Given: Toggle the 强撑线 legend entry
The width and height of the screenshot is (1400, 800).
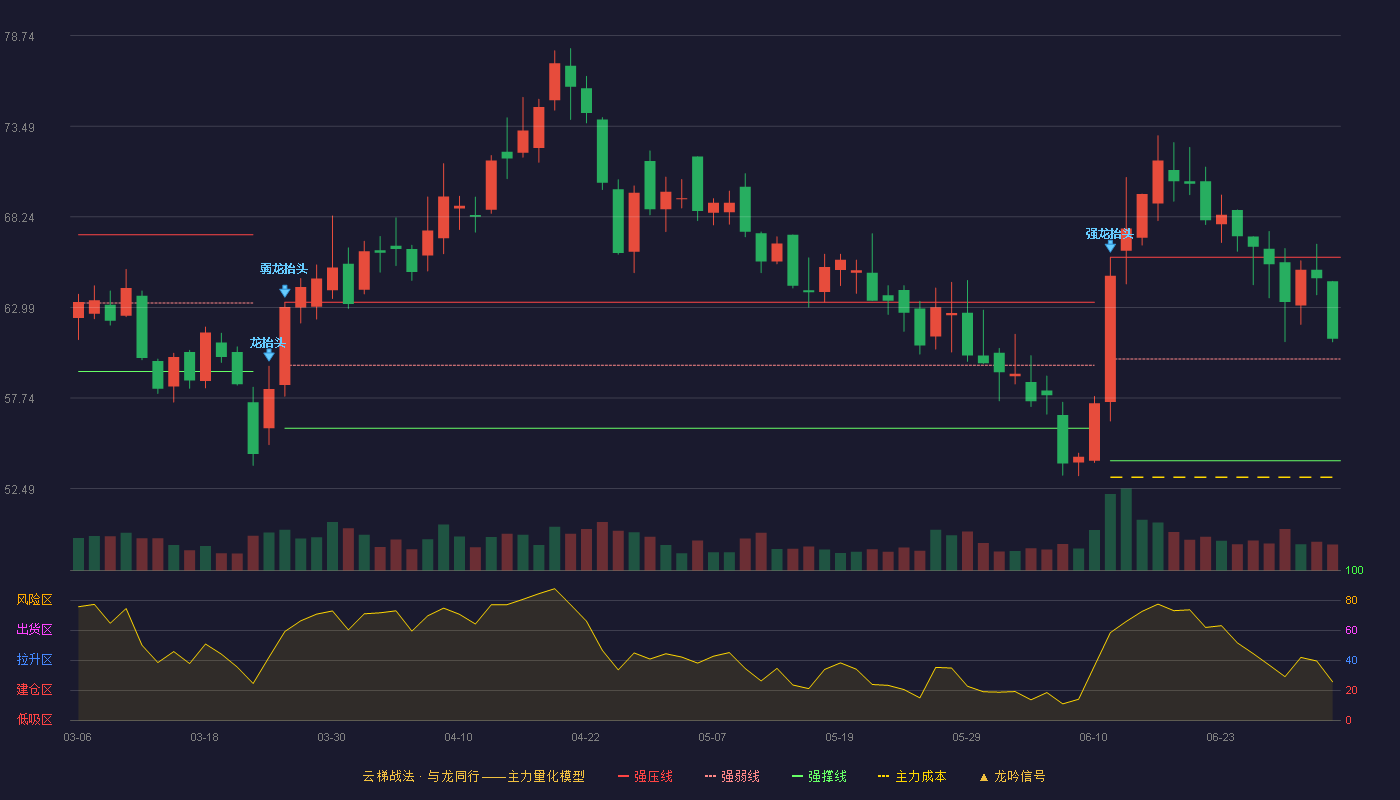Looking at the screenshot, I should click(x=819, y=776).
